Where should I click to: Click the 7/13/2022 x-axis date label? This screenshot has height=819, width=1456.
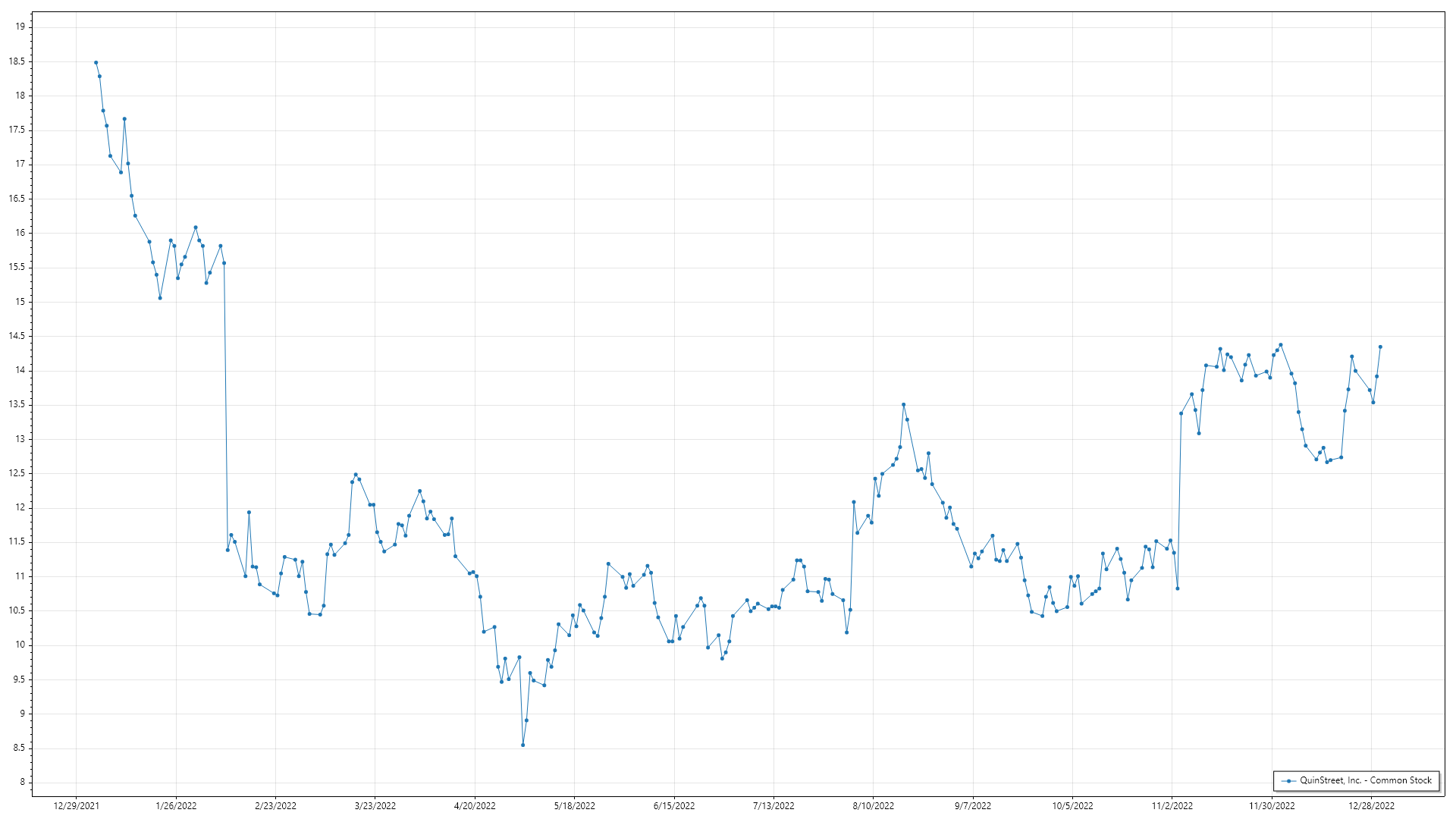(x=773, y=805)
